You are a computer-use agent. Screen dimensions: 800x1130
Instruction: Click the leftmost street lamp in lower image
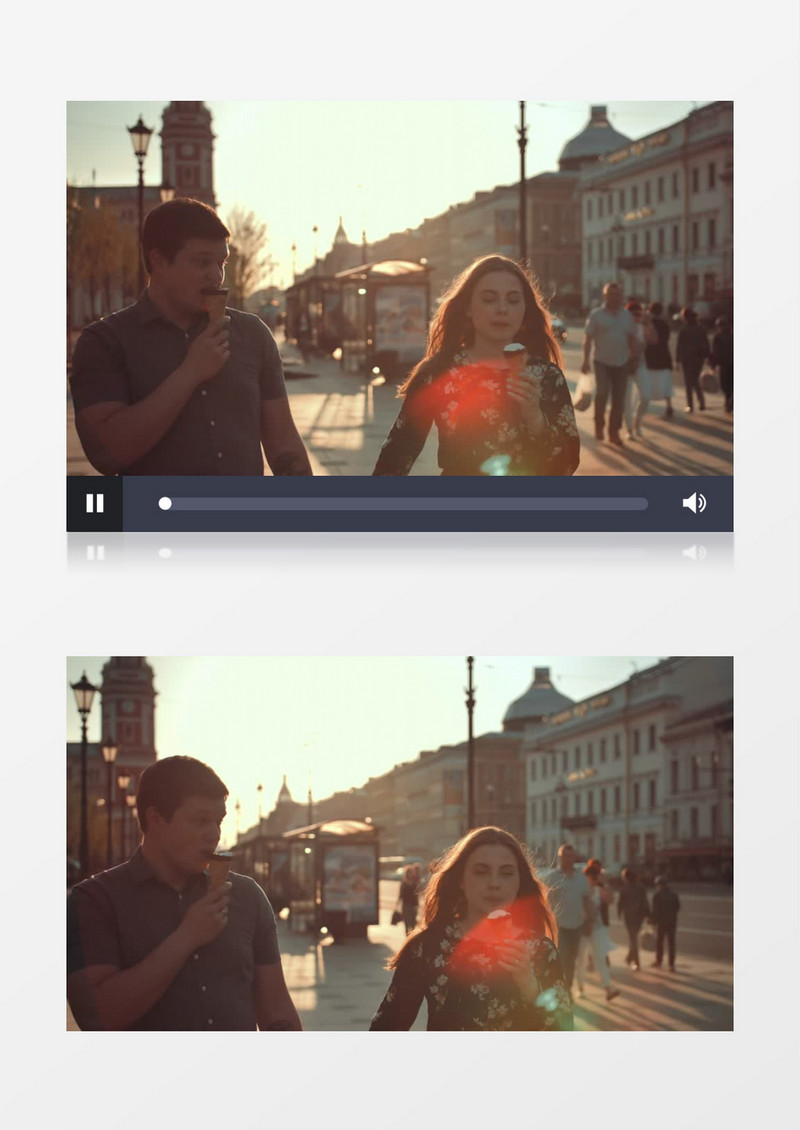pos(84,694)
